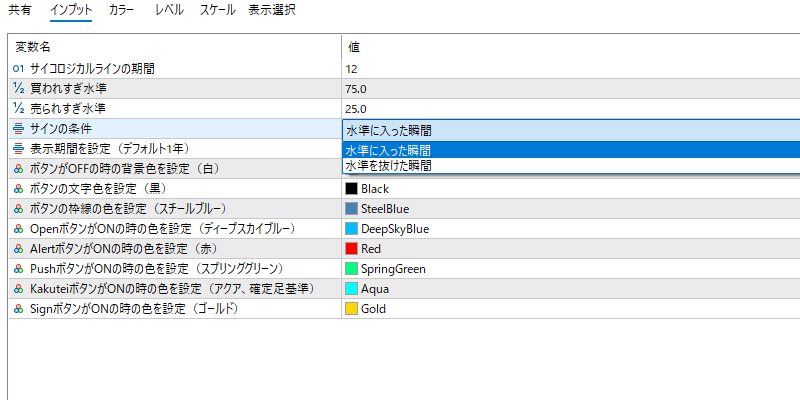
Task: Switch to the 共有 tab
Action: 19,10
